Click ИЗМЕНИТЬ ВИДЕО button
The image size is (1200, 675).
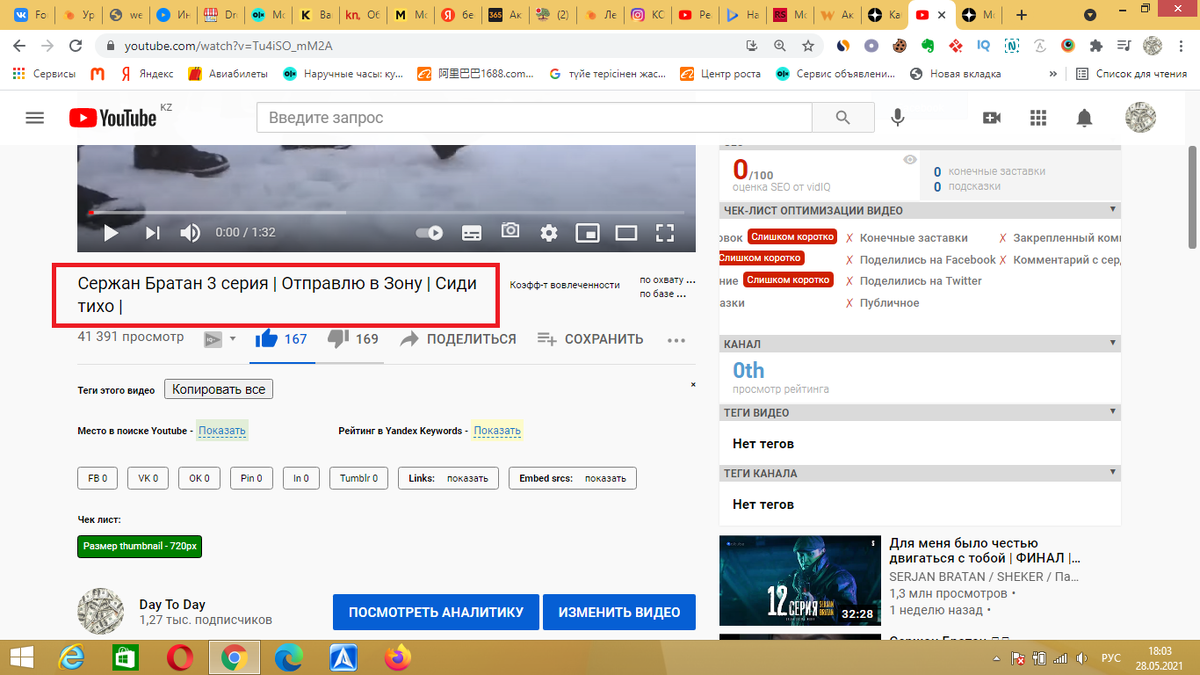[x=619, y=612]
